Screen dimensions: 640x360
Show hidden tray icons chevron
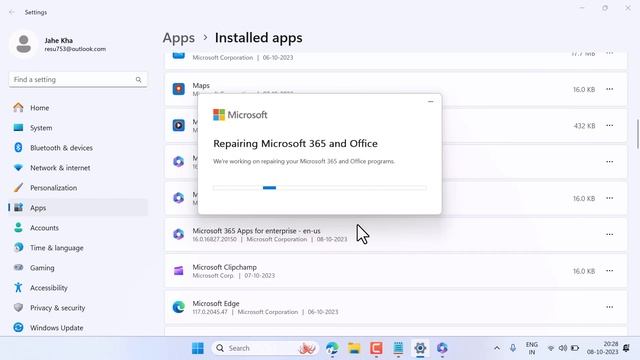tap(497, 348)
